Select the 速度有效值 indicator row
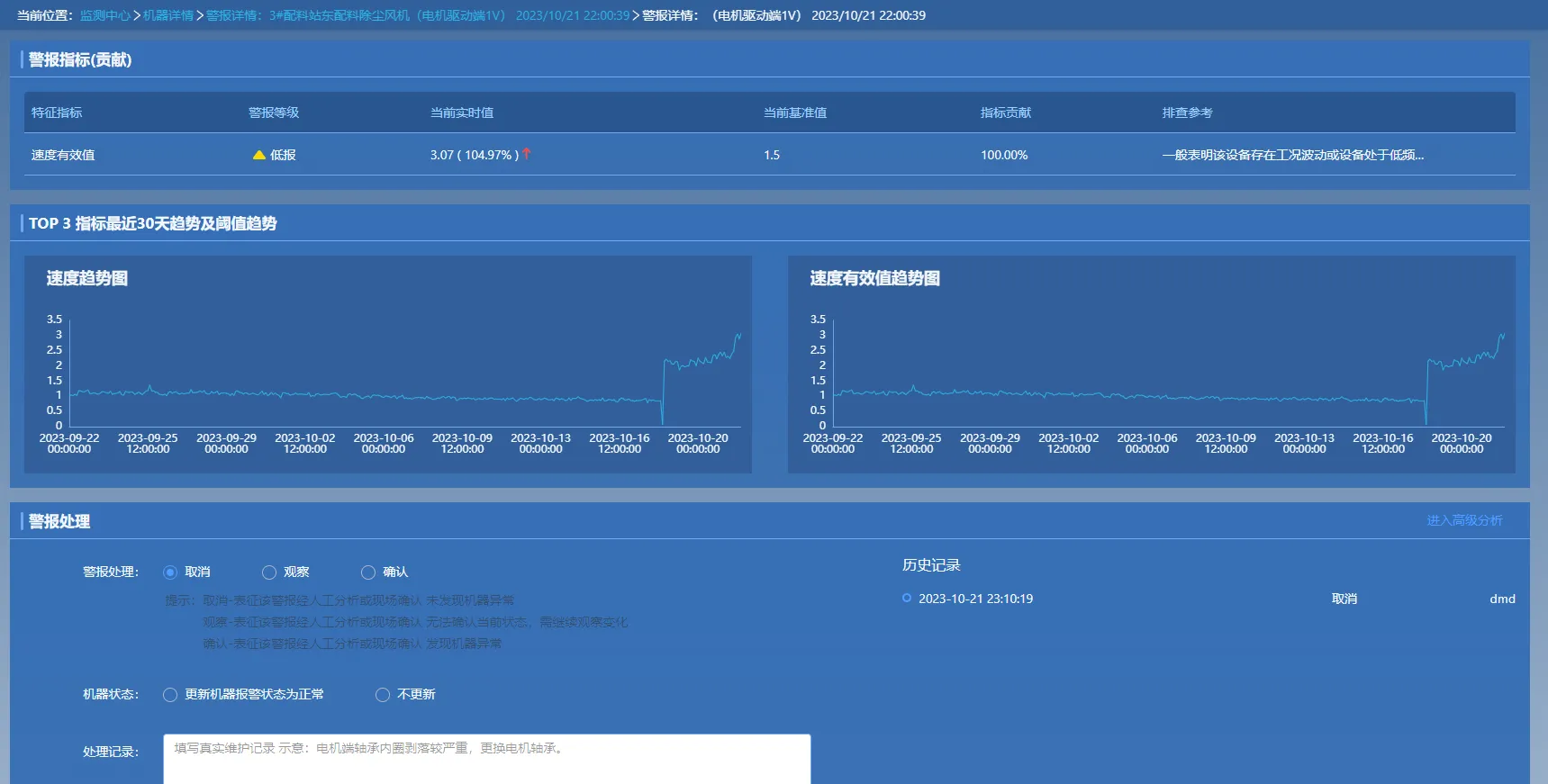The width and height of the screenshot is (1548, 784). tap(63, 155)
